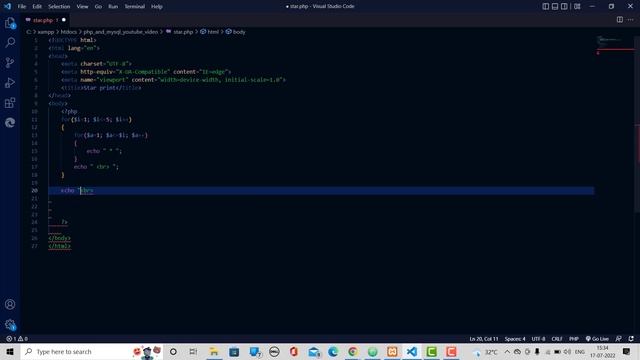Click the htdocs breadcrumb segment

pyautogui.click(x=69, y=32)
